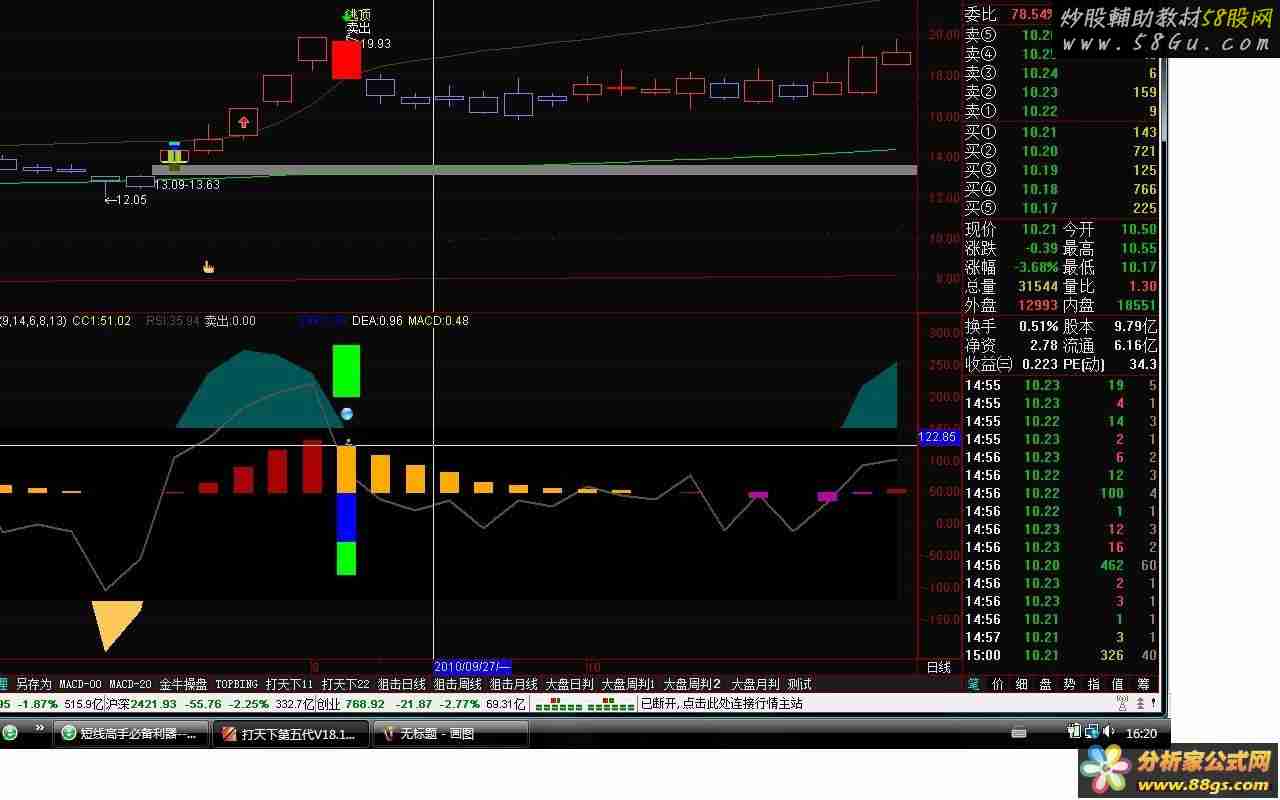Select the 值 tab in the quote panel
The image size is (1280, 800).
[x=1118, y=684]
